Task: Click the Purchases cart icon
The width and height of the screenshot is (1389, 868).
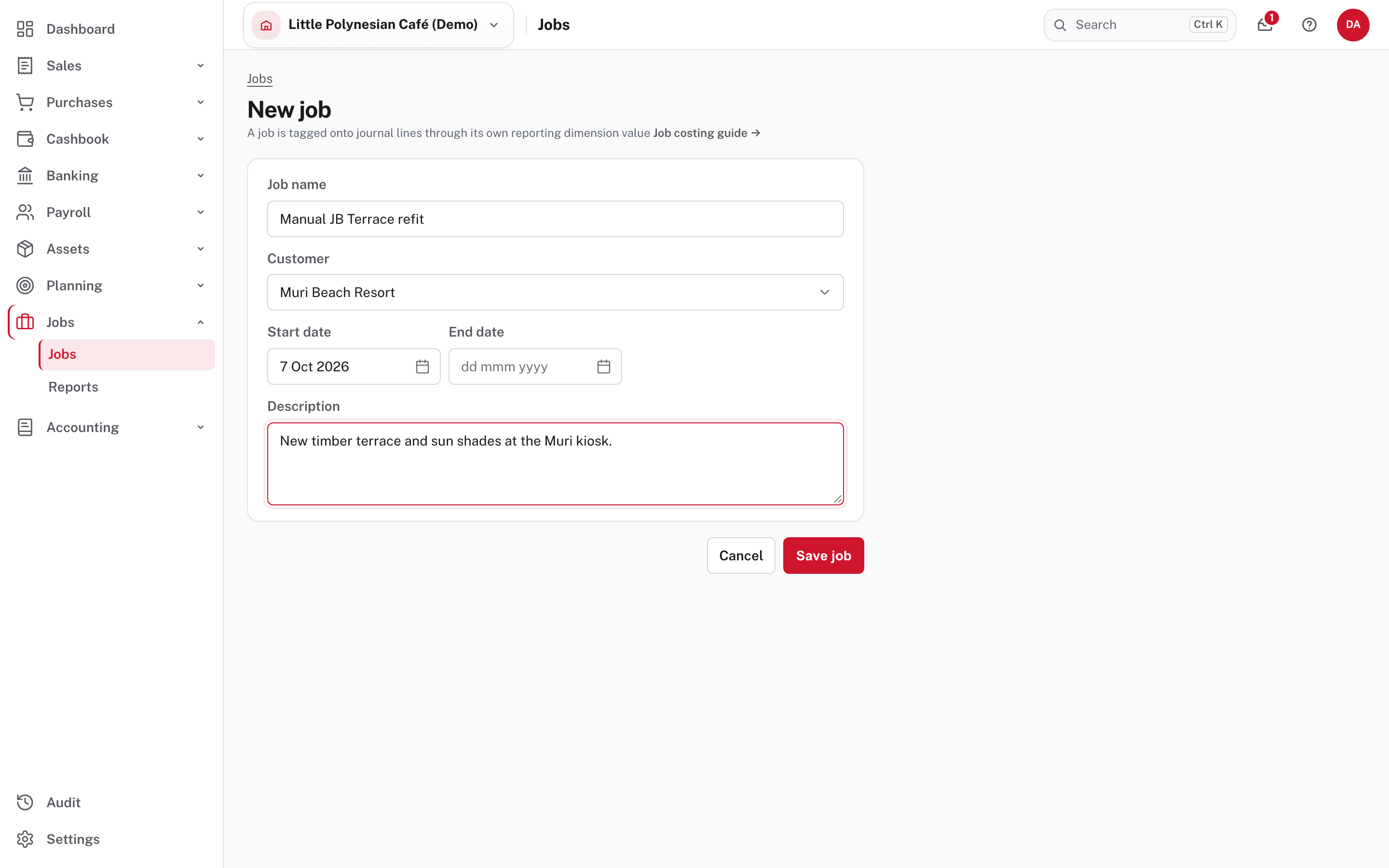Action: tap(25, 102)
